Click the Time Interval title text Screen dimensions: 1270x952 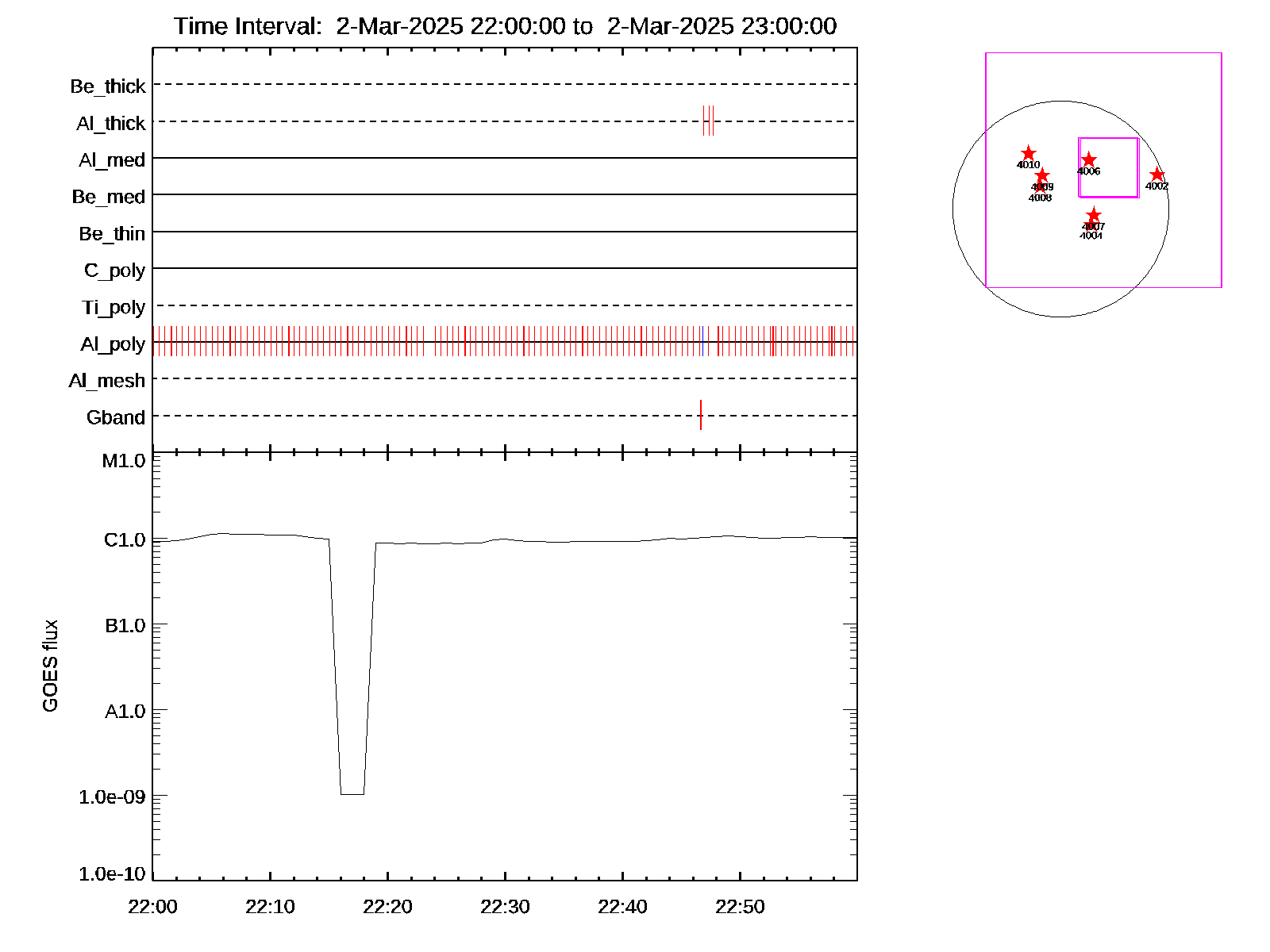pos(506,26)
